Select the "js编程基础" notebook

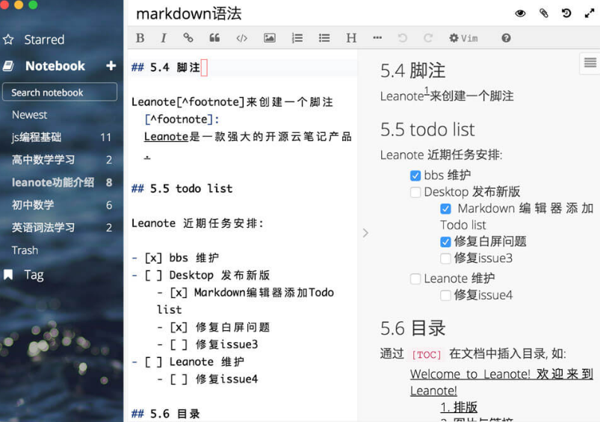(36, 137)
